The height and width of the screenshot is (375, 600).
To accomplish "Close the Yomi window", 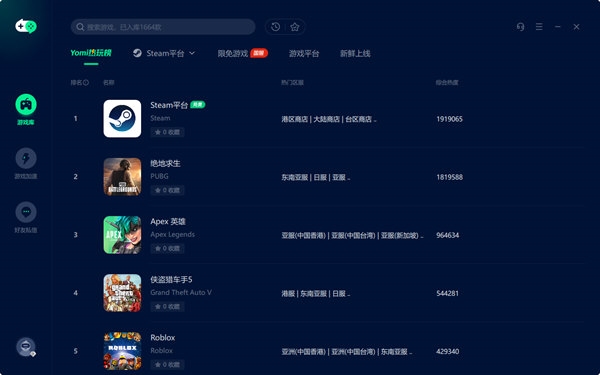I will coord(576,27).
